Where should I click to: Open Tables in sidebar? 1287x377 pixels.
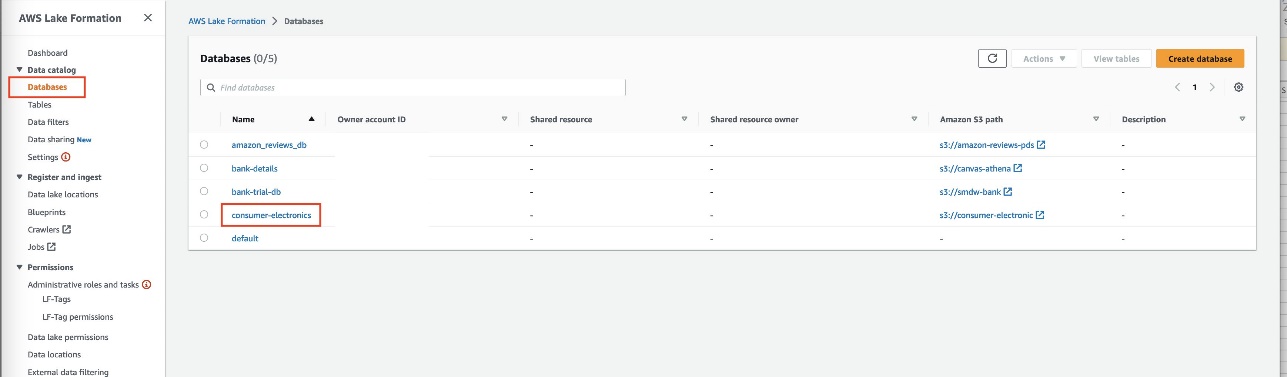40,104
